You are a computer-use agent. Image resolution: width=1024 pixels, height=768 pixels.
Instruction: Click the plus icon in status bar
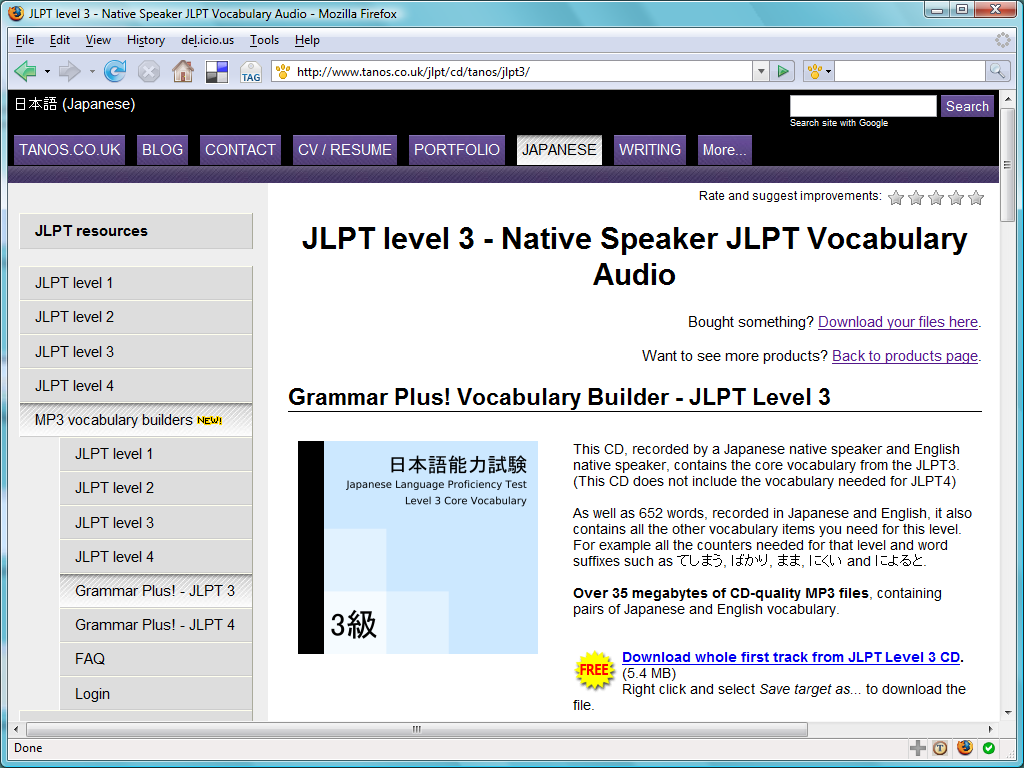click(918, 748)
